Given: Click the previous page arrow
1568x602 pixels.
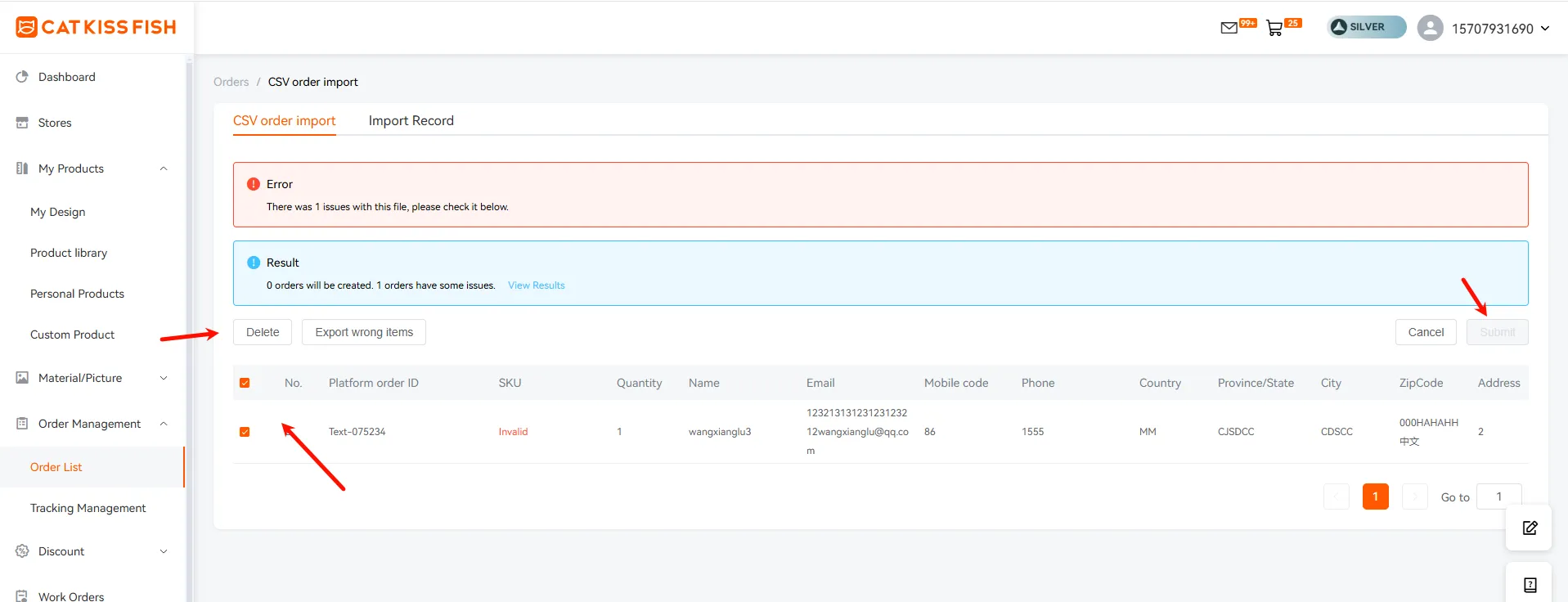Looking at the screenshot, I should 1337,496.
